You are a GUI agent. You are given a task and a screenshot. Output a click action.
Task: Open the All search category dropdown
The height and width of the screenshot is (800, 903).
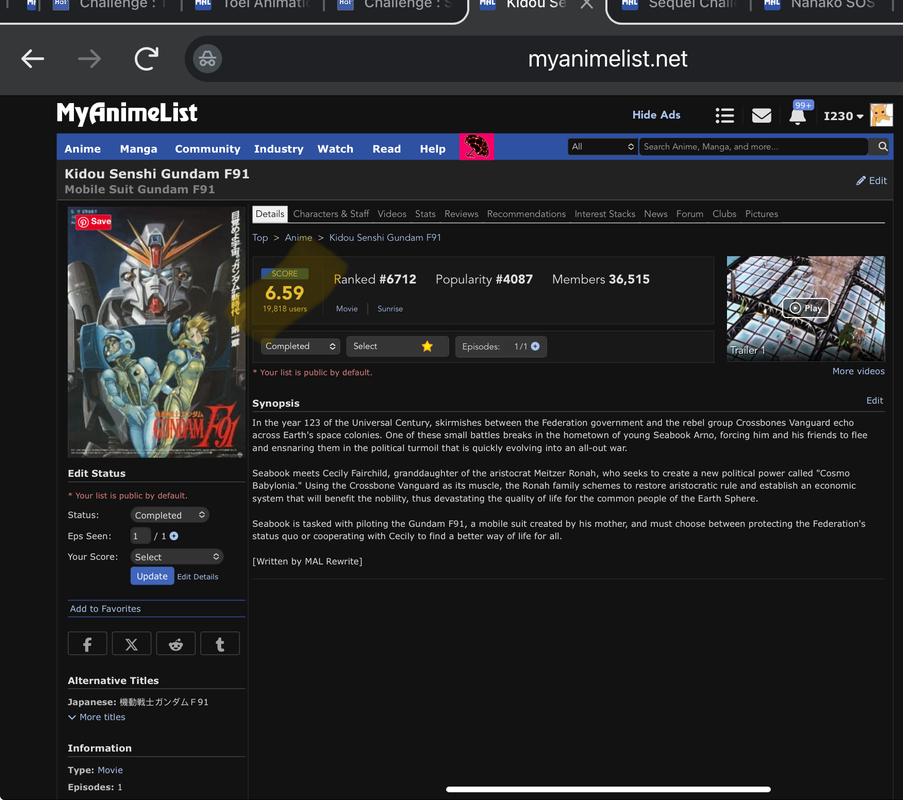tap(602, 147)
